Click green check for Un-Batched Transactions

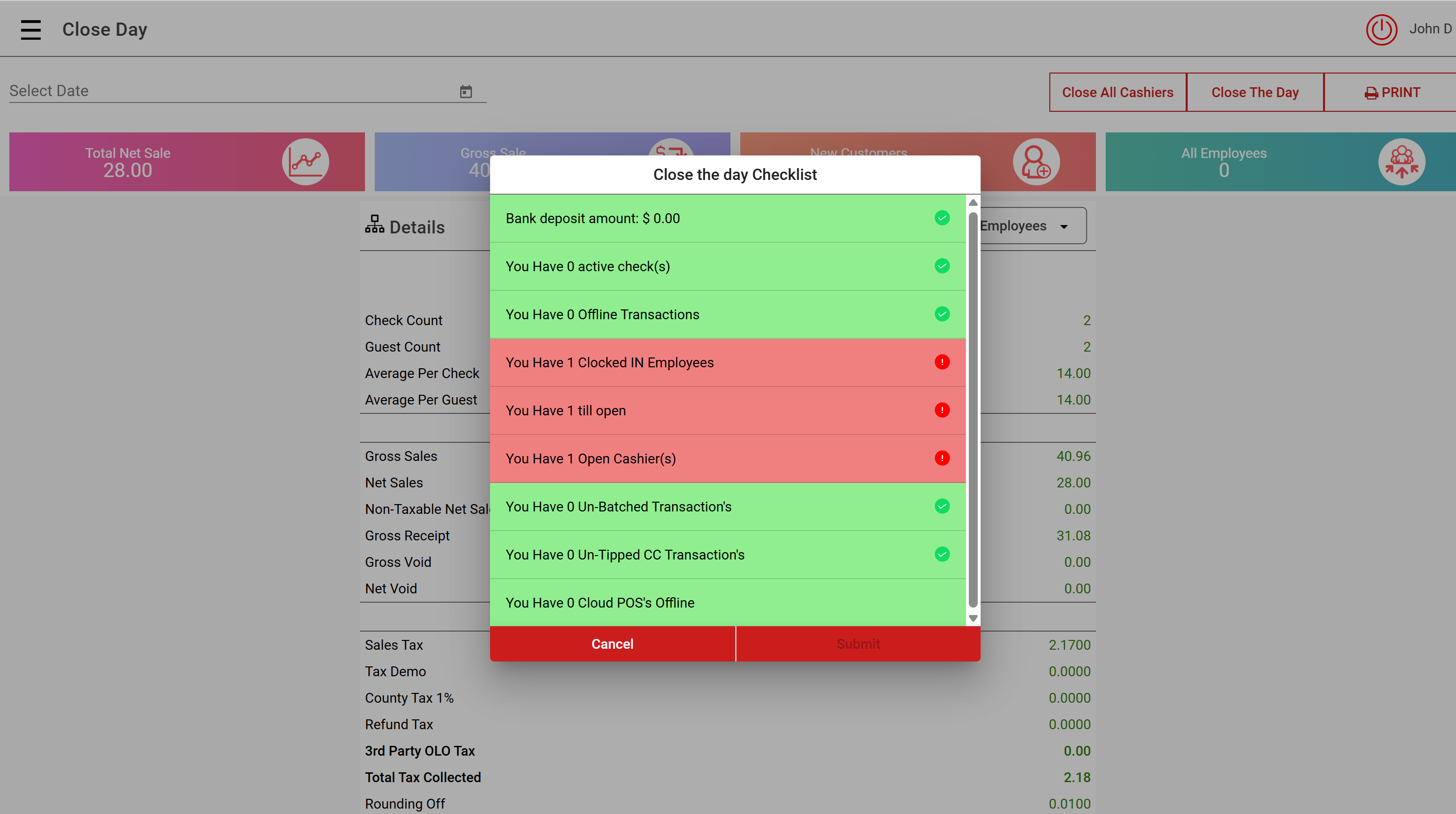(x=942, y=506)
